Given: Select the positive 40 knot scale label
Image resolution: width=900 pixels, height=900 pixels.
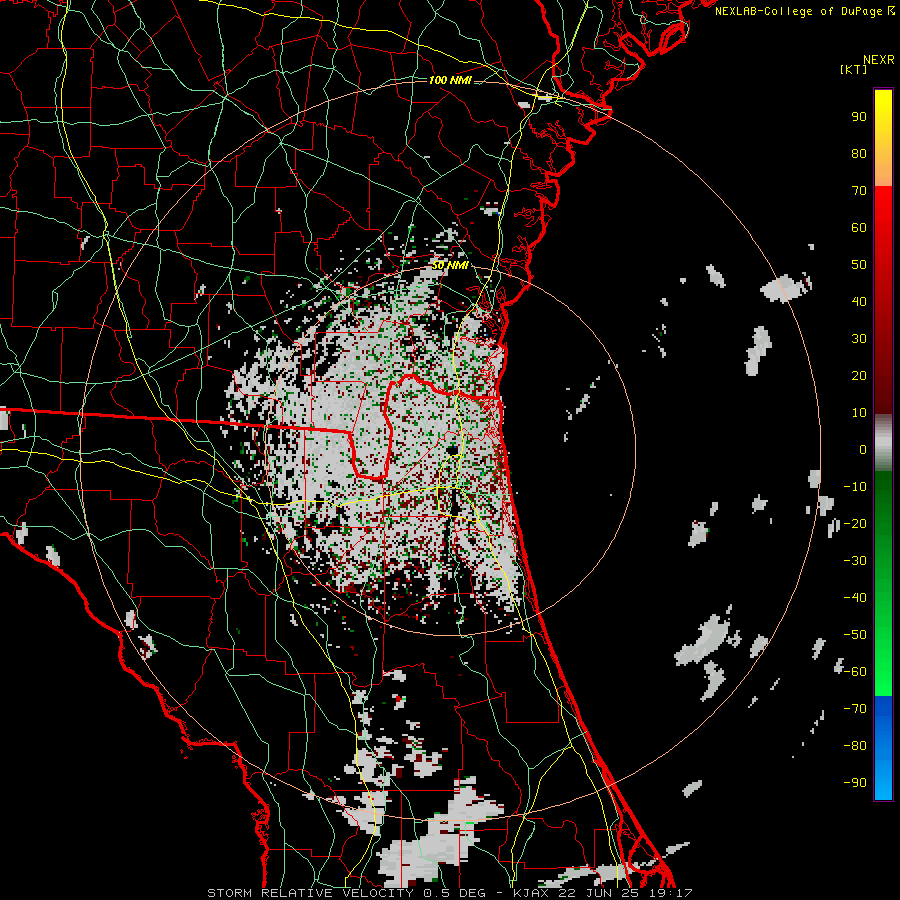Looking at the screenshot, I should 859,302.
